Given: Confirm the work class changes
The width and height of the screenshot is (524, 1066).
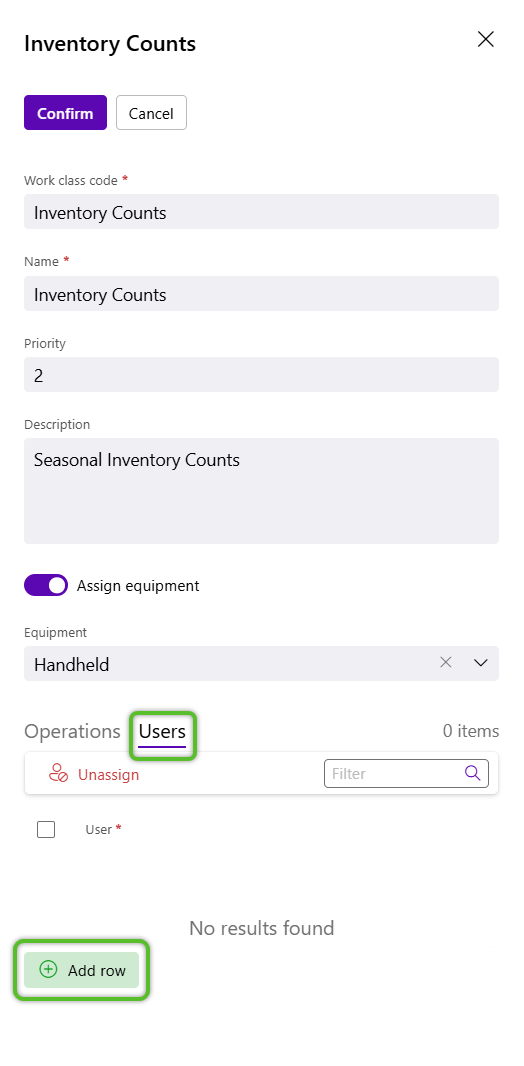Looking at the screenshot, I should (x=65, y=113).
